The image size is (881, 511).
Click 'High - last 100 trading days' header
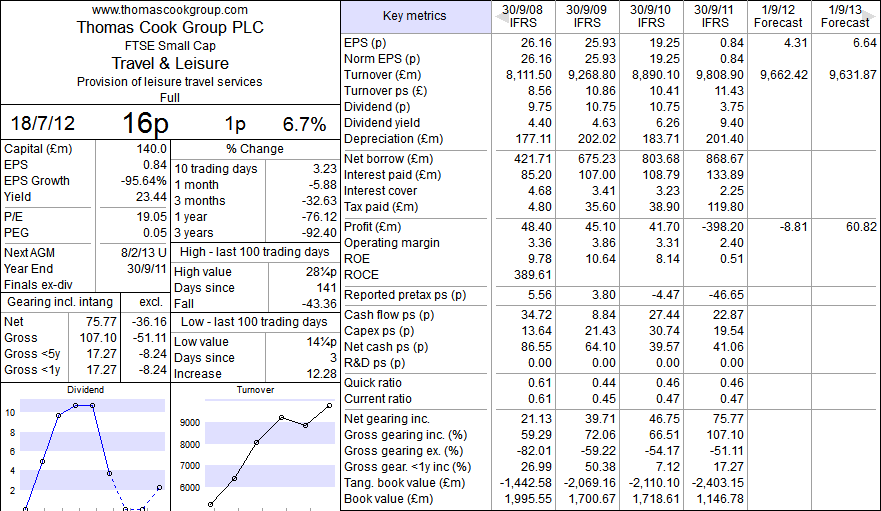[x=255, y=252]
